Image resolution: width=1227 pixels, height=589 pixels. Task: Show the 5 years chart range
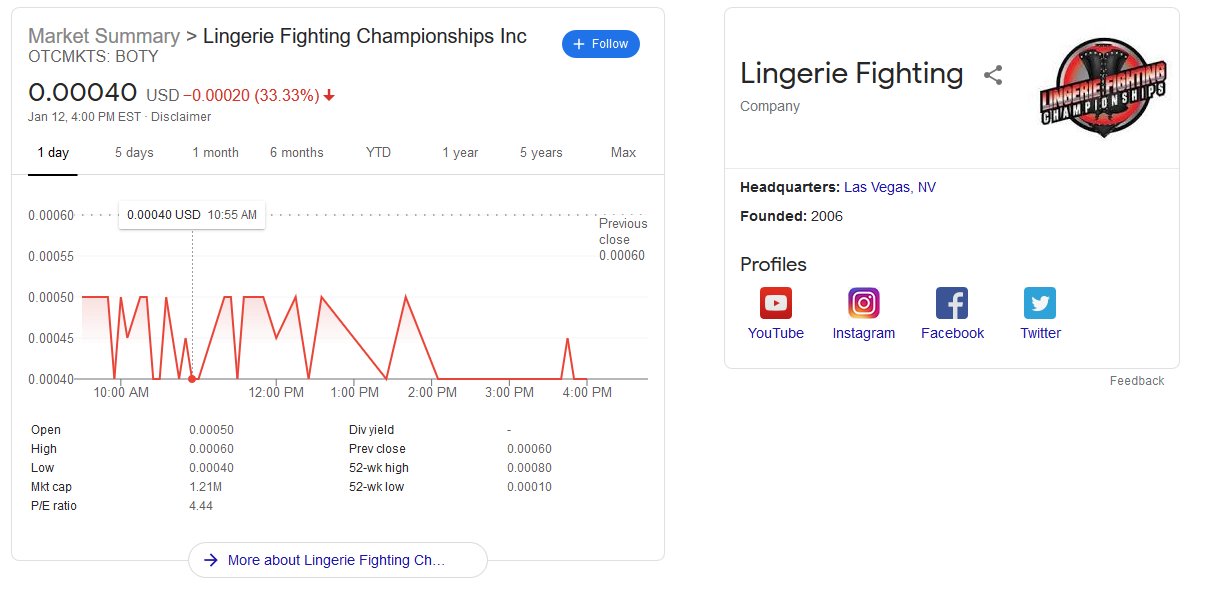541,153
